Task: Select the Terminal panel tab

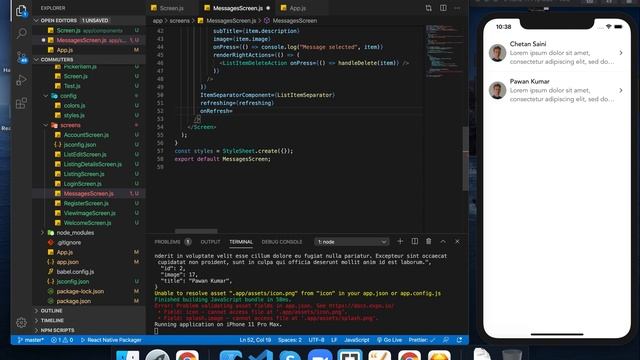Action: [x=241, y=242]
